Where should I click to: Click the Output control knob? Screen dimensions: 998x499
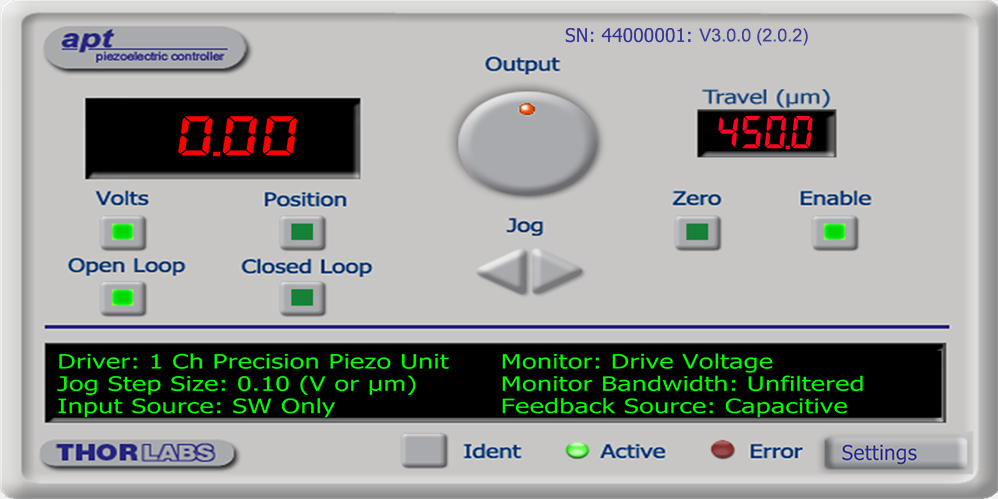click(528, 142)
